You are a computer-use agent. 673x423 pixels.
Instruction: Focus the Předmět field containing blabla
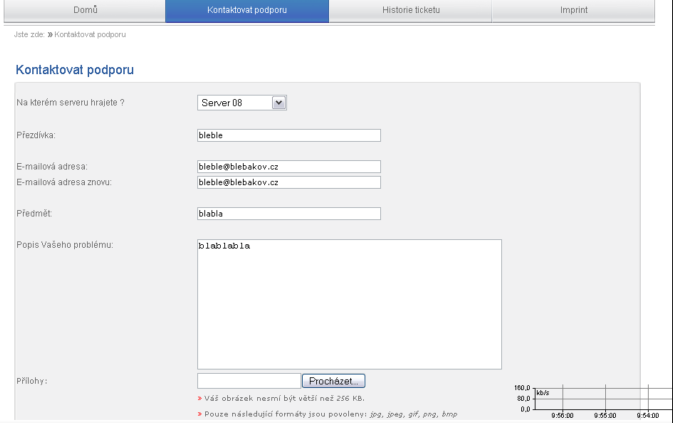coord(289,213)
